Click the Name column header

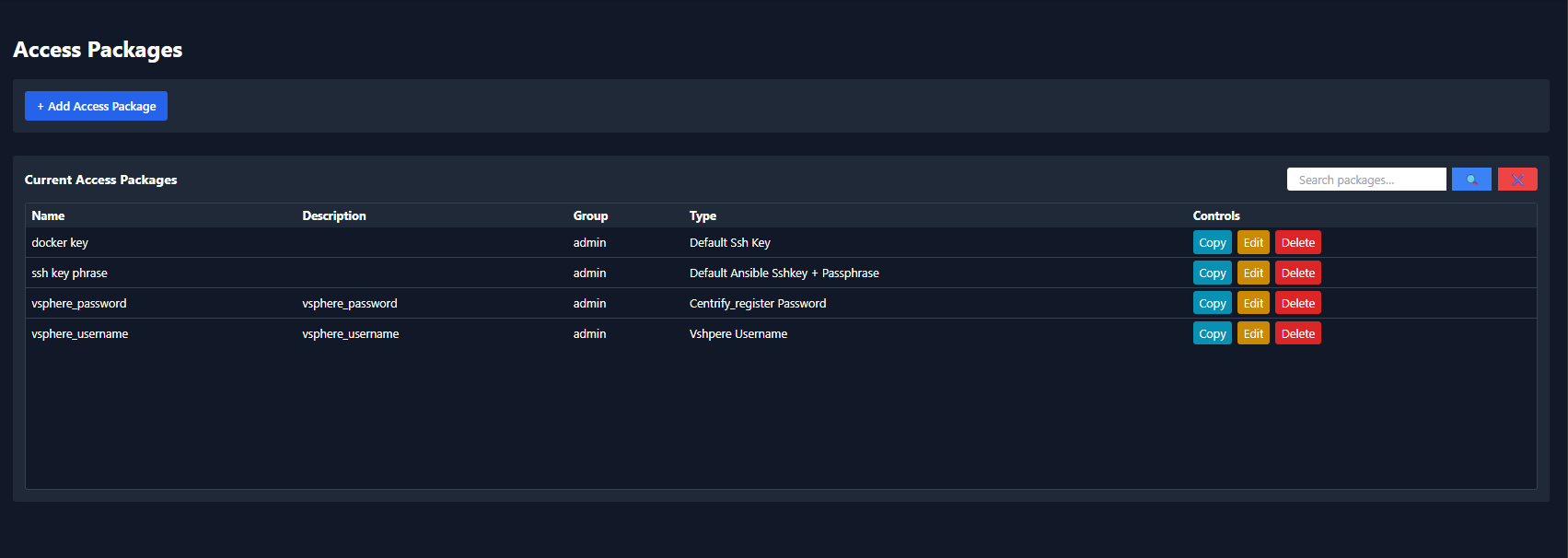pyautogui.click(x=48, y=215)
